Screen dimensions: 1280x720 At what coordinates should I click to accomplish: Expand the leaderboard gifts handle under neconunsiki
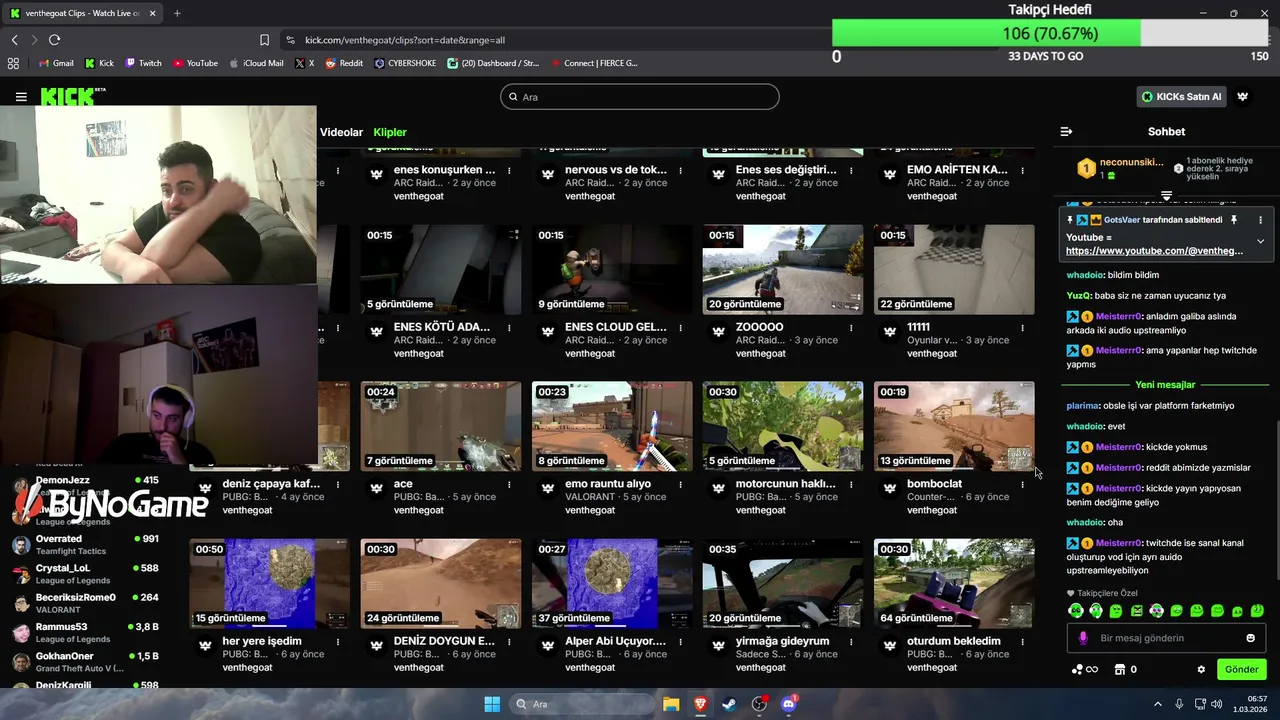(1166, 196)
